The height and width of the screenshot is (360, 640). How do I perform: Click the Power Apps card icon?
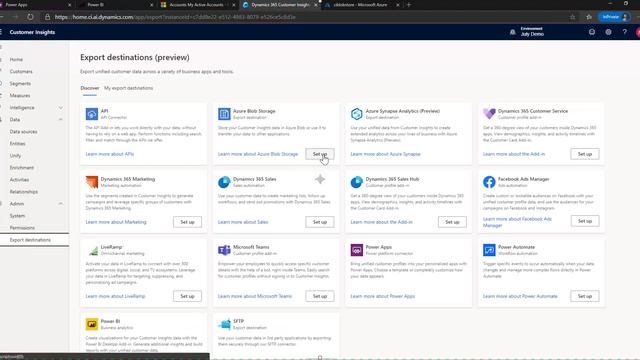click(x=356, y=250)
